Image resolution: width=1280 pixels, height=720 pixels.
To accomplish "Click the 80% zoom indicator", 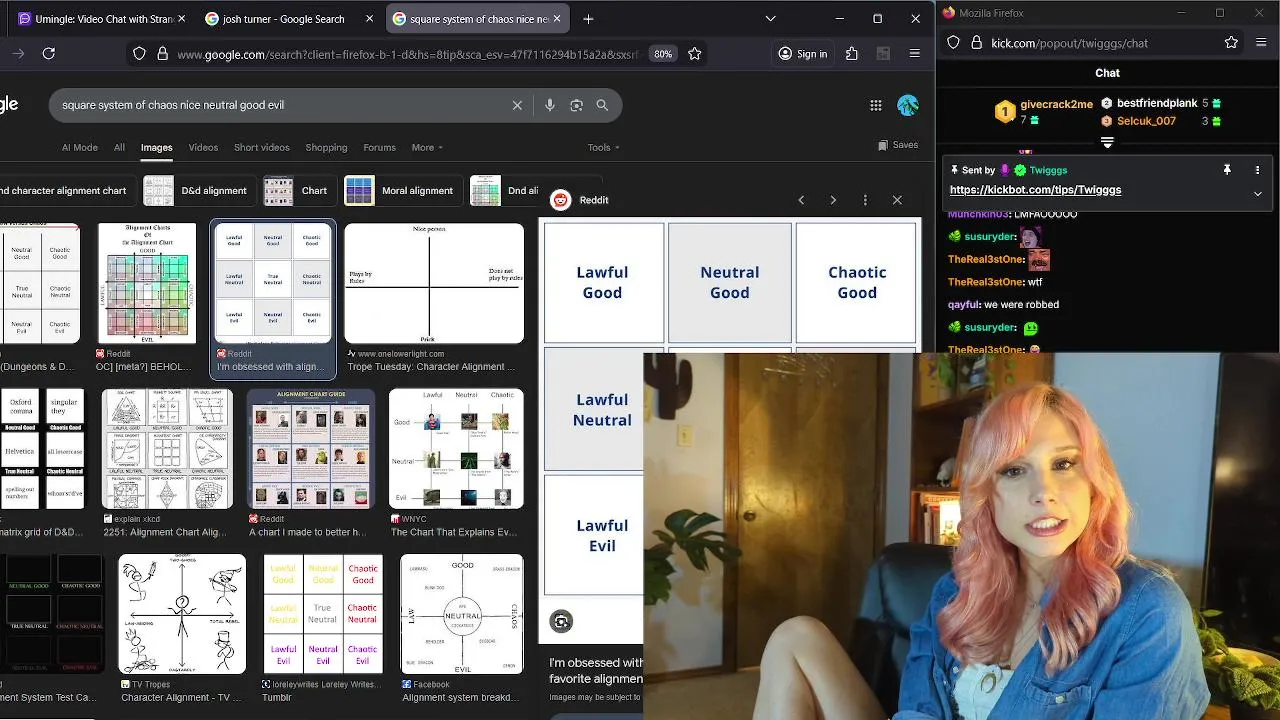I will point(663,54).
